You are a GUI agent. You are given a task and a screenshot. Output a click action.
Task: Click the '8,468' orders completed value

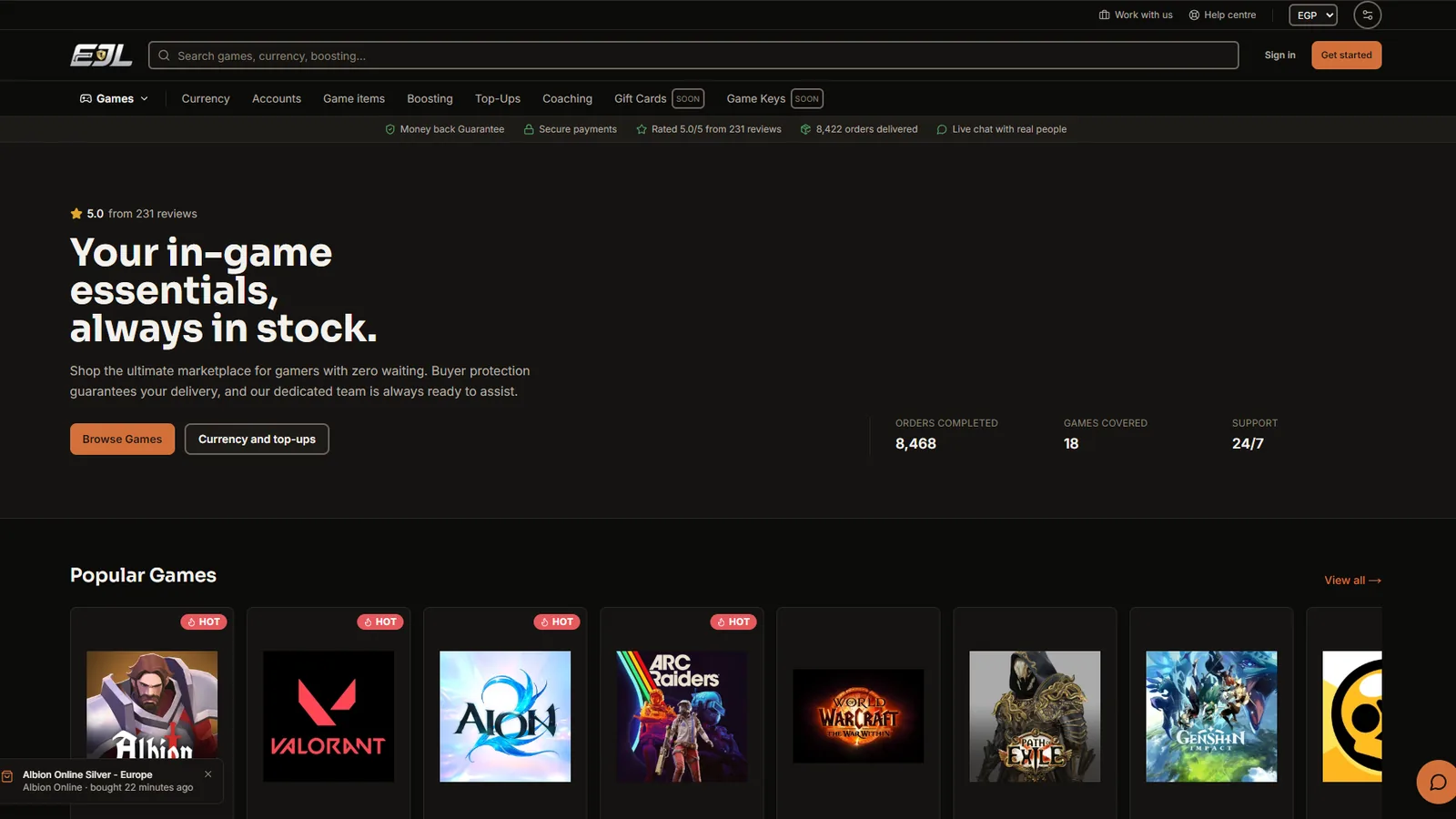pos(915,444)
